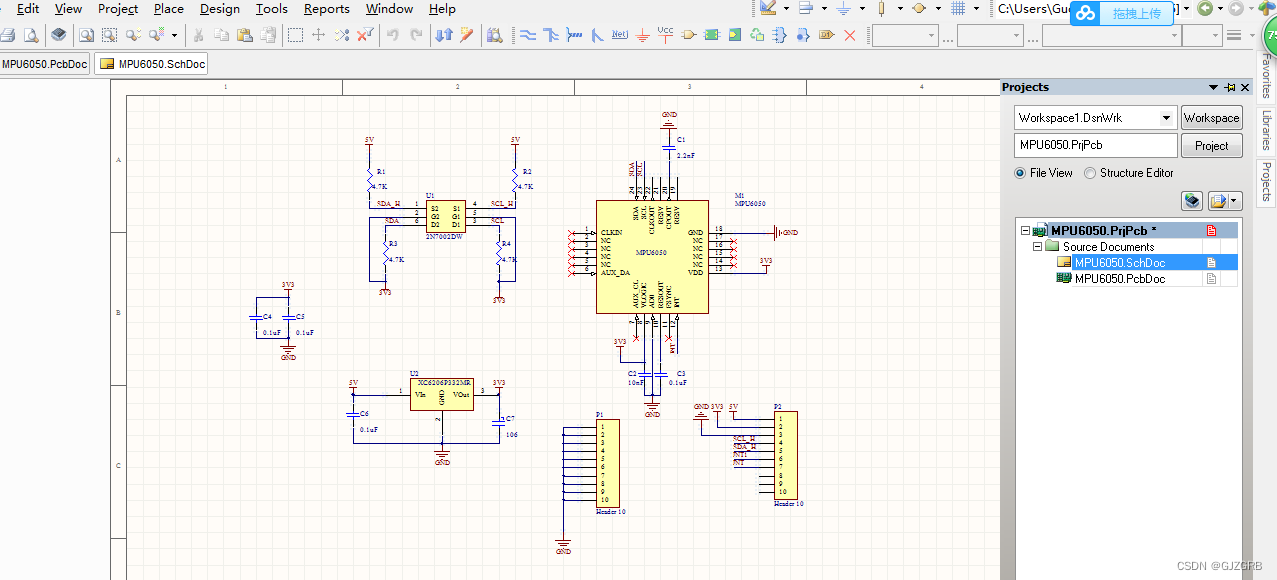Viewport: 1277px width, 580px height.
Task: Open the file path address dropdown
Action: point(1186,9)
